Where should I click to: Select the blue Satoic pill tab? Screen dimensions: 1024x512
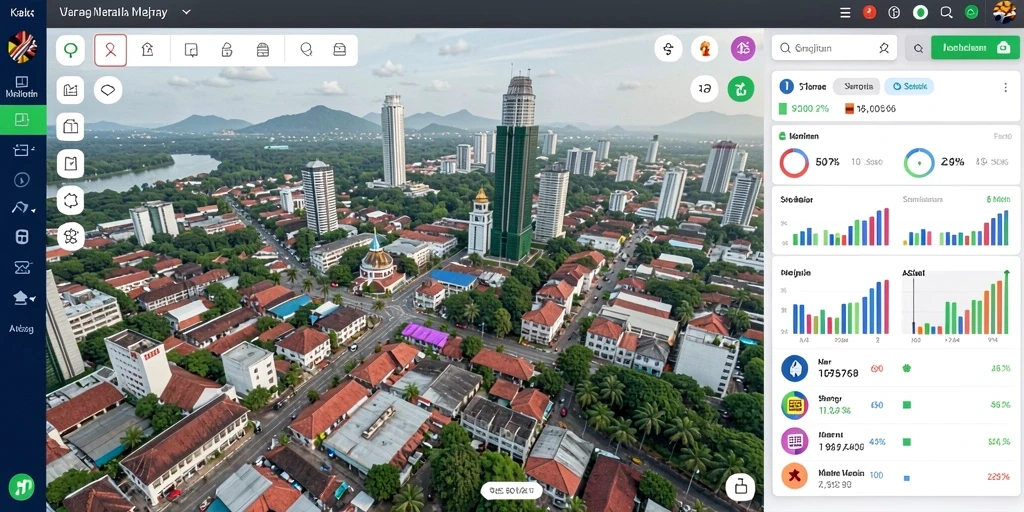(909, 86)
